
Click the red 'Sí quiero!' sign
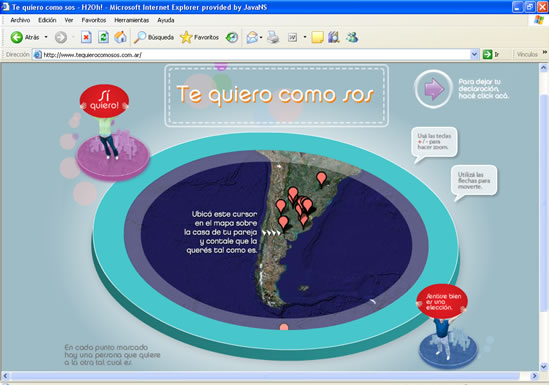pyautogui.click(x=104, y=101)
